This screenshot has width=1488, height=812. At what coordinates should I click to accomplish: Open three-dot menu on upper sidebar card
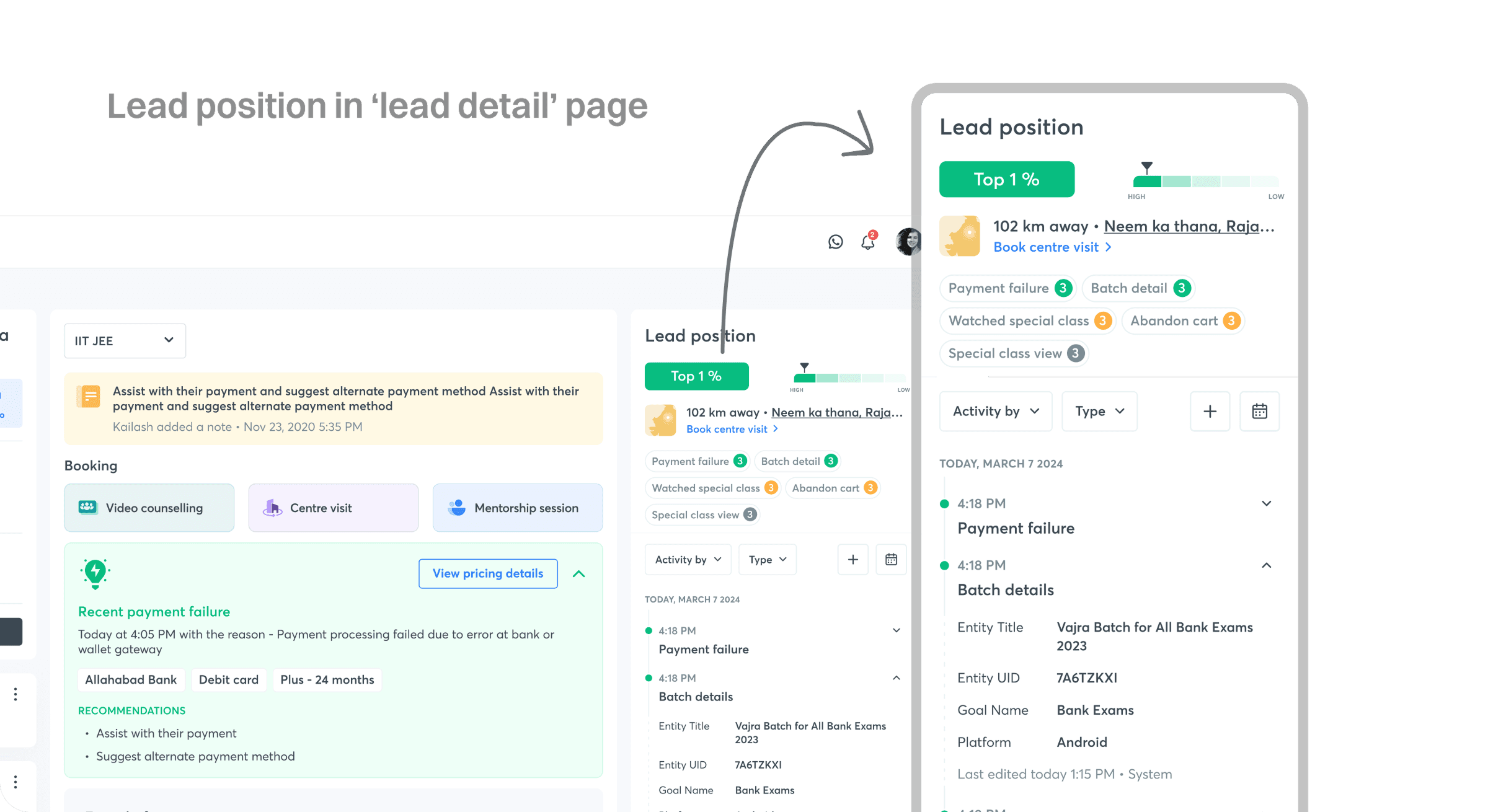click(15, 694)
